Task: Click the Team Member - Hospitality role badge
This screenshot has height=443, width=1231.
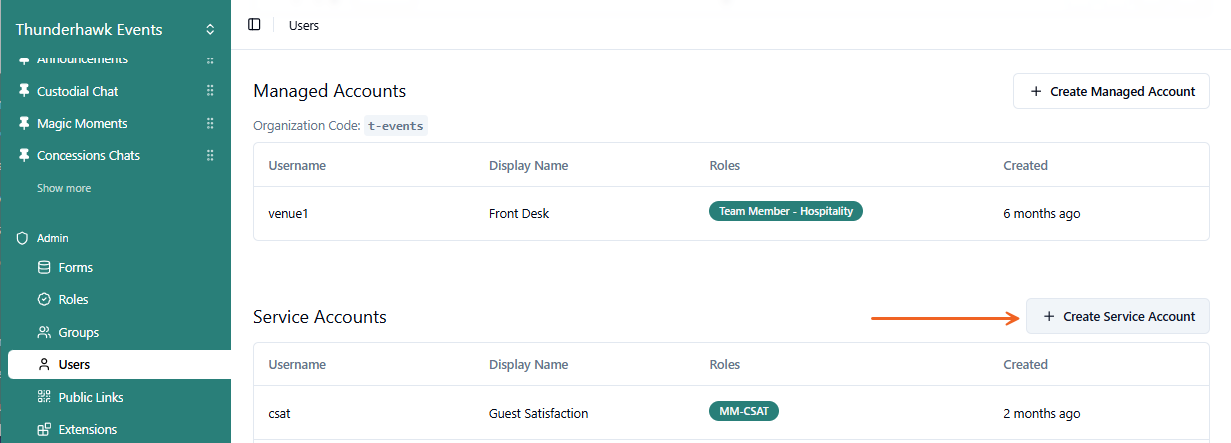Action: click(x=785, y=211)
